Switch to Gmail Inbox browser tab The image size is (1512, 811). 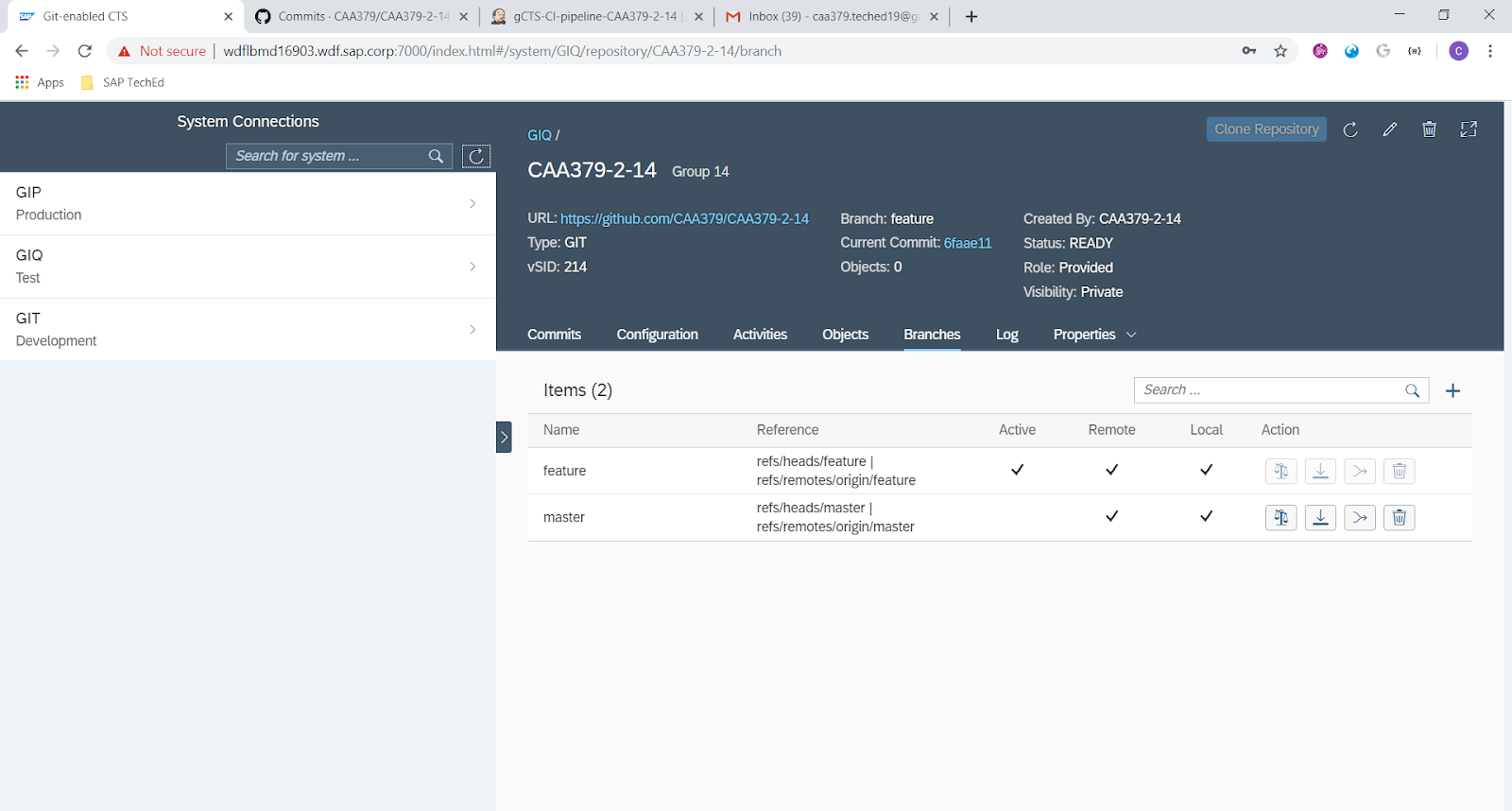click(x=832, y=16)
